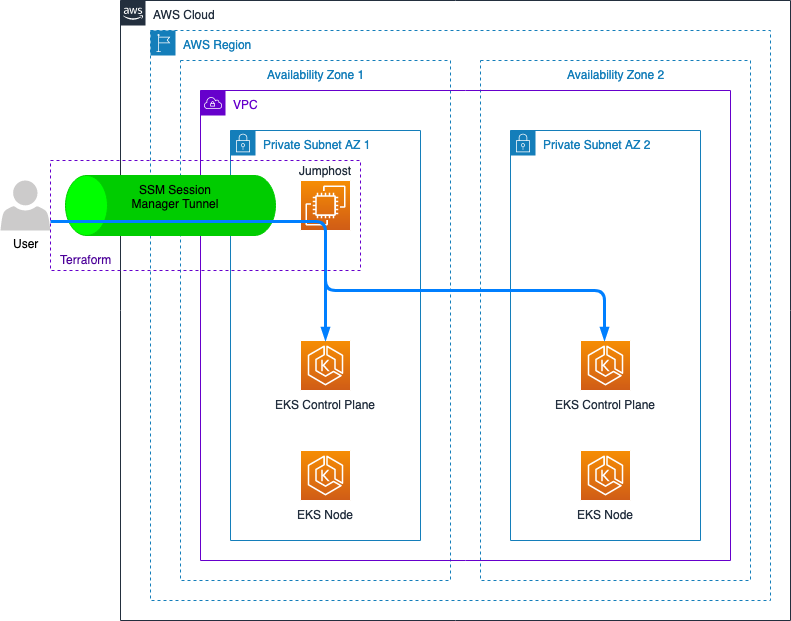The width and height of the screenshot is (791, 621).
Task: Click 'EKS Node' text in AZ 2
Action: click(x=605, y=515)
